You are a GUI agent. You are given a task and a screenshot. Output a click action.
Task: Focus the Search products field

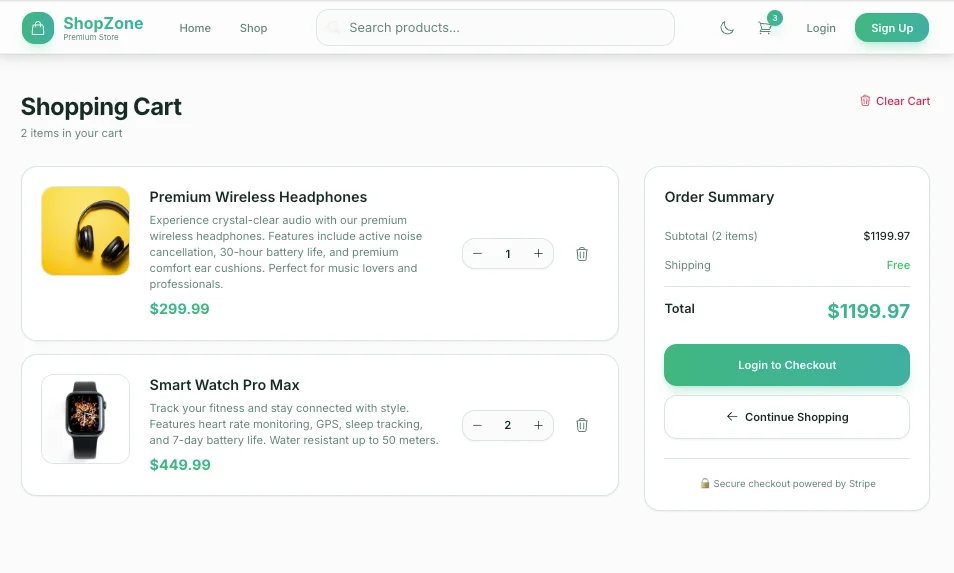(495, 27)
